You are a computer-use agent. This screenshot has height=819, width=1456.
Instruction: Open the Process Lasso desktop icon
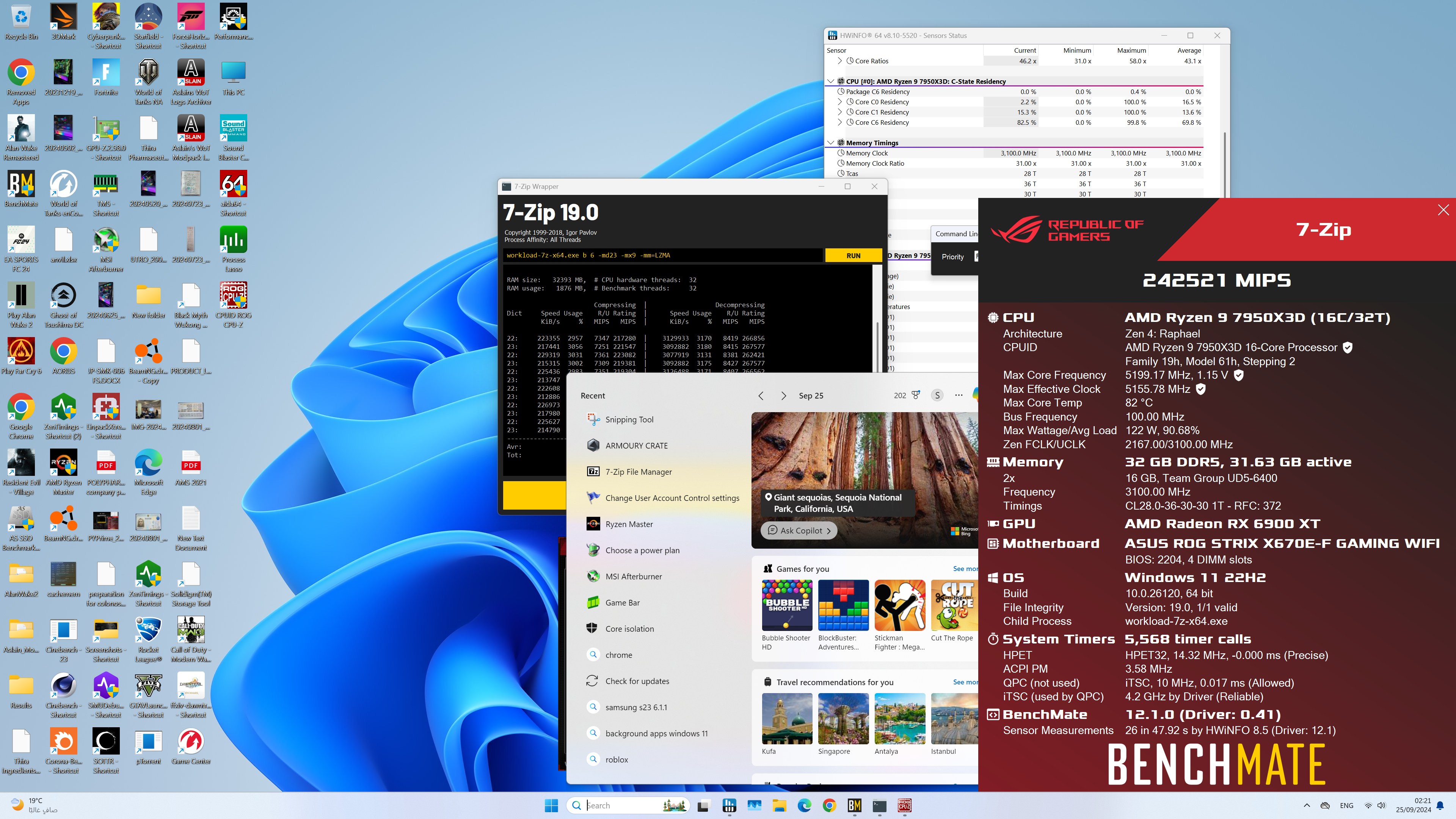click(233, 249)
